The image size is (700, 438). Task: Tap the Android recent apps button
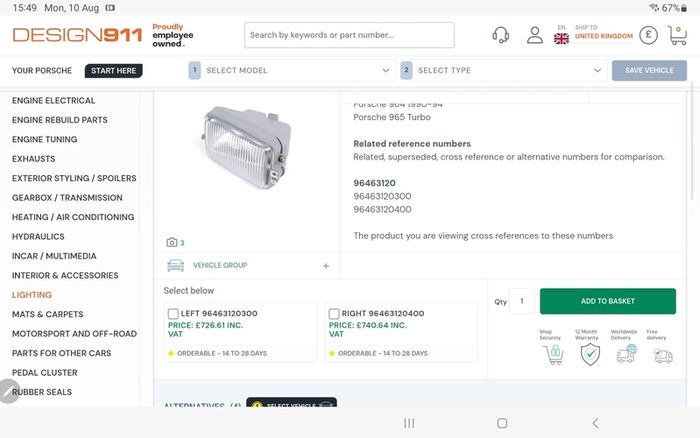click(x=409, y=423)
